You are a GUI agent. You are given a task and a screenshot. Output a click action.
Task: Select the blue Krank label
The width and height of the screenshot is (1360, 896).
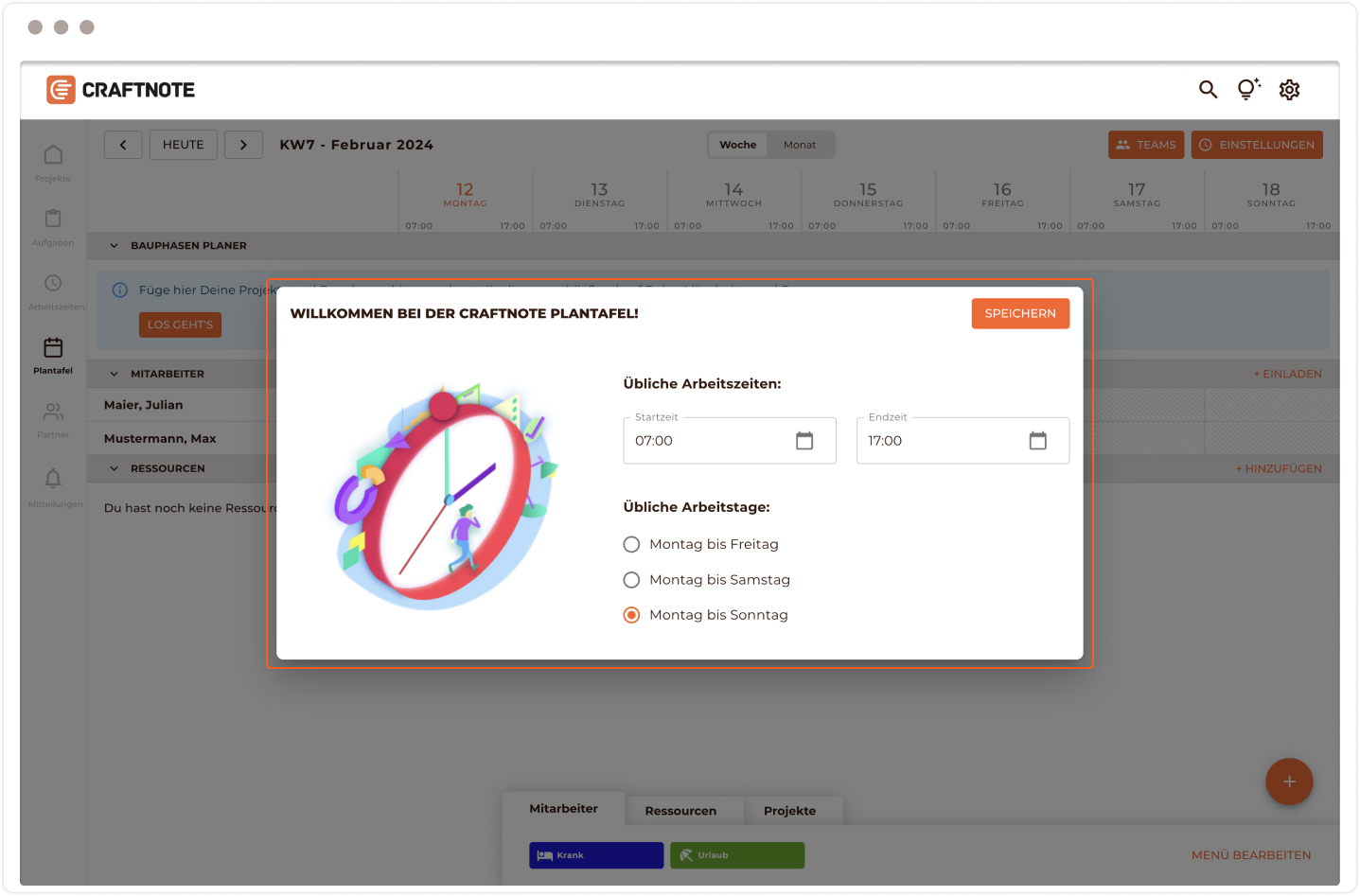(596, 855)
